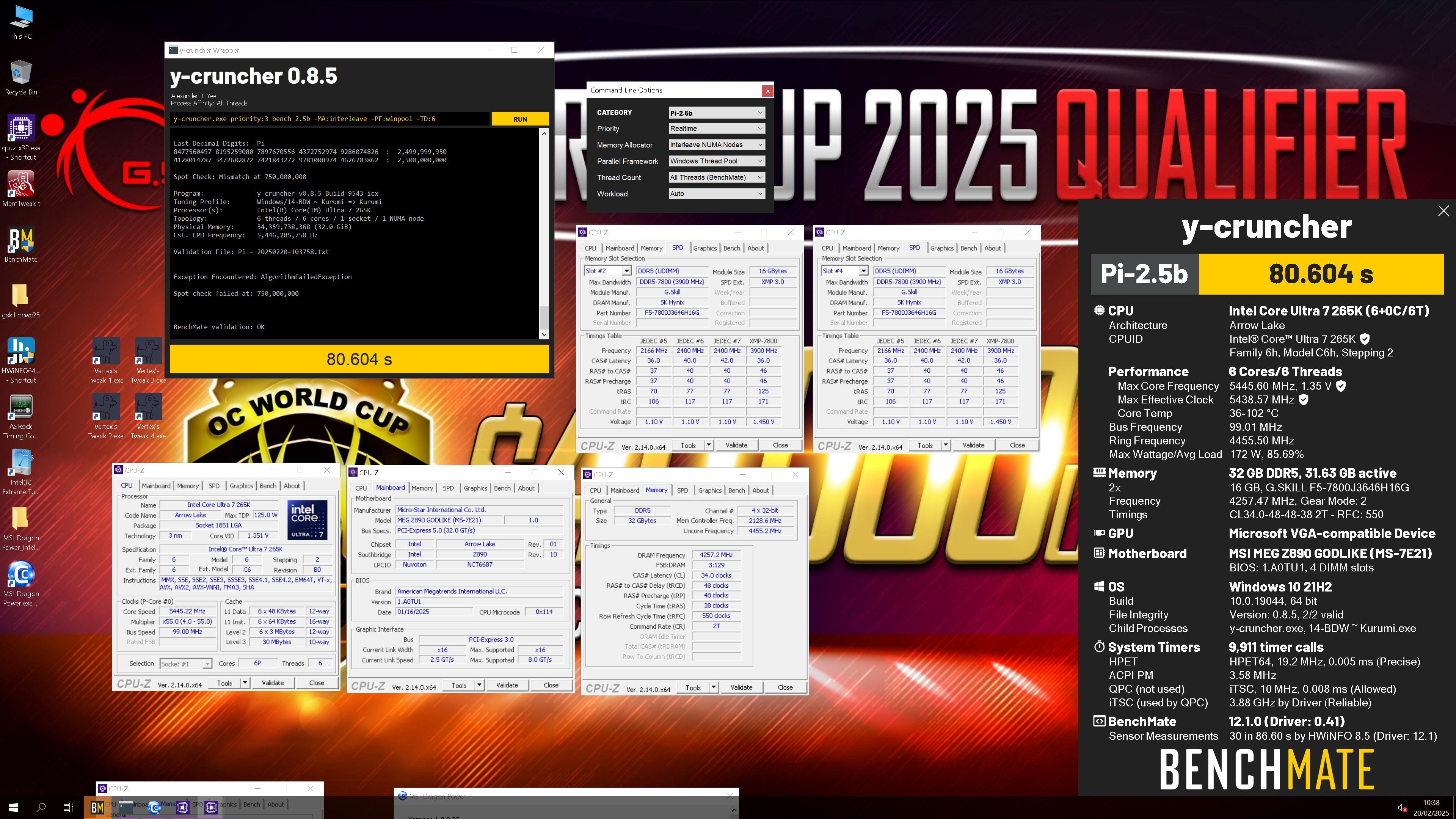Expand the Memory Allocator dropdown
Screen dimensions: 1456x819
pyautogui.click(x=716, y=145)
